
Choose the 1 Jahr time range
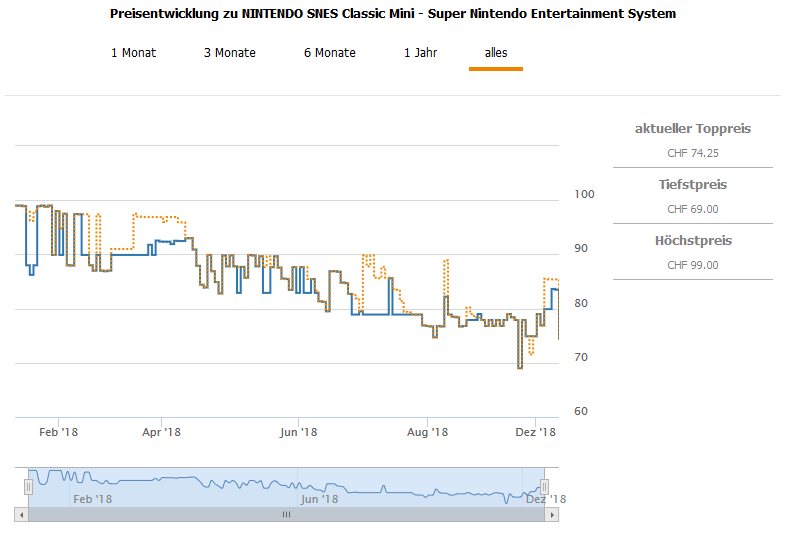(x=421, y=53)
